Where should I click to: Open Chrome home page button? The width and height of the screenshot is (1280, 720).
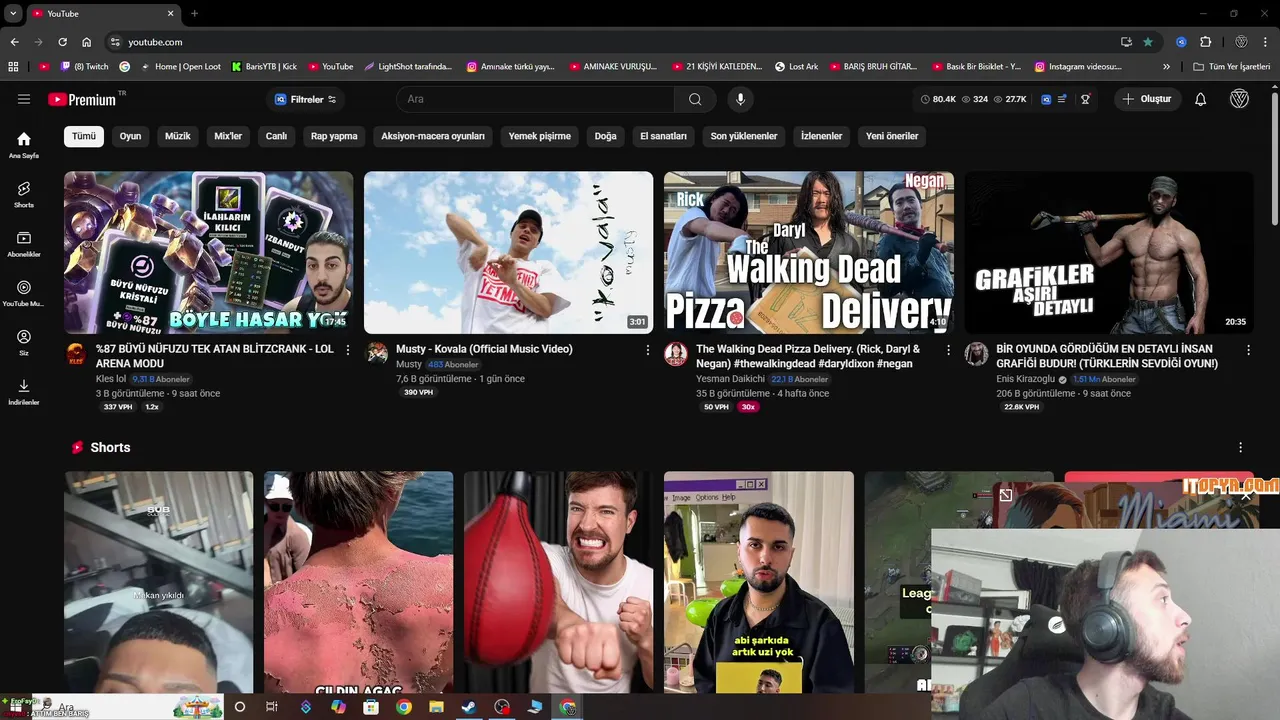[x=87, y=42]
